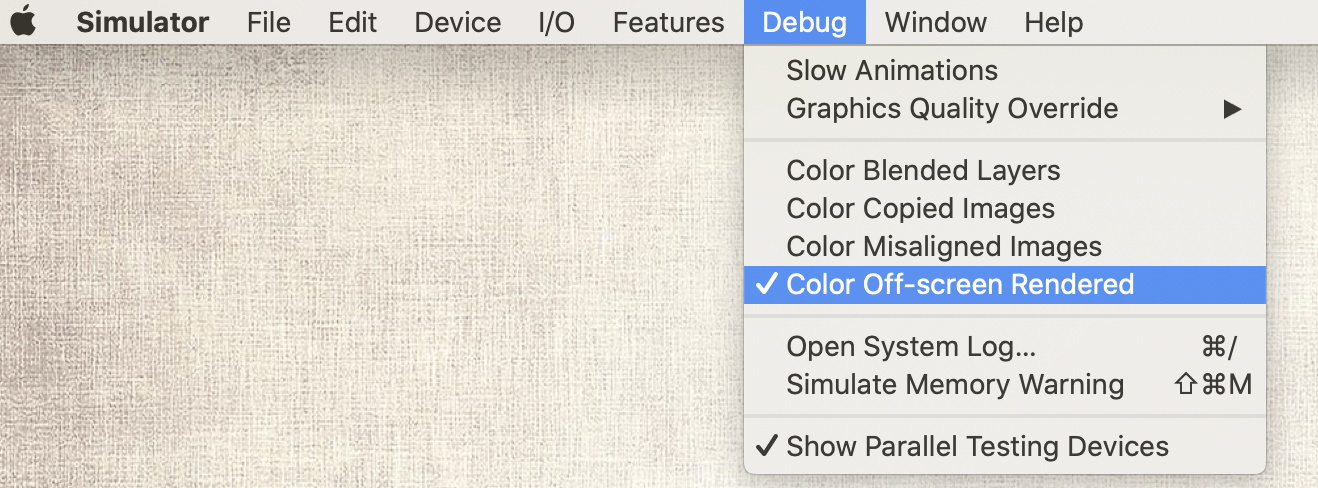Viewport: 1318px width, 488px height.
Task: Expand Graphics Quality Override submenu
Action: 1005,109
